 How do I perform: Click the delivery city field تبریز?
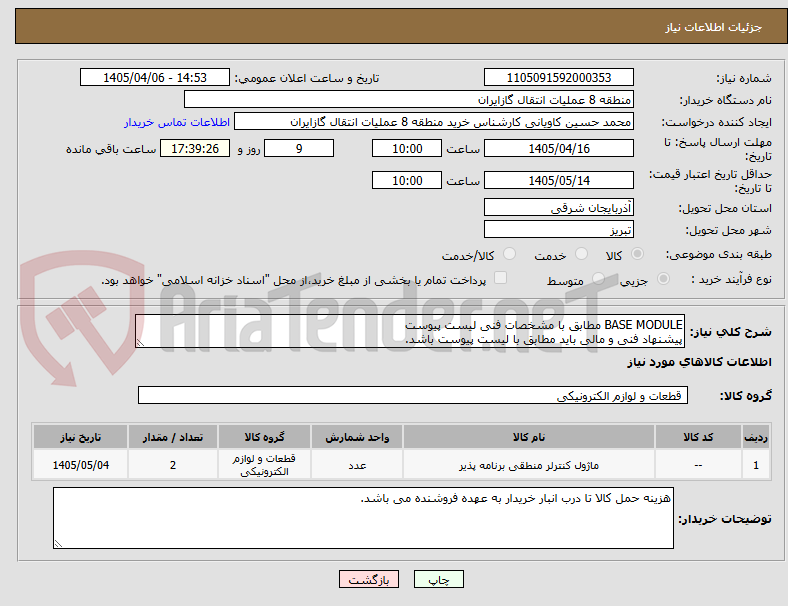pyautogui.click(x=559, y=230)
